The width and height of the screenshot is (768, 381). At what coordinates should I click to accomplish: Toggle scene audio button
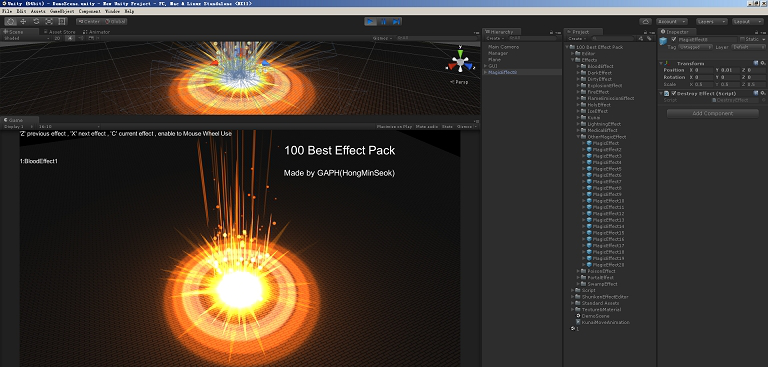point(81,38)
